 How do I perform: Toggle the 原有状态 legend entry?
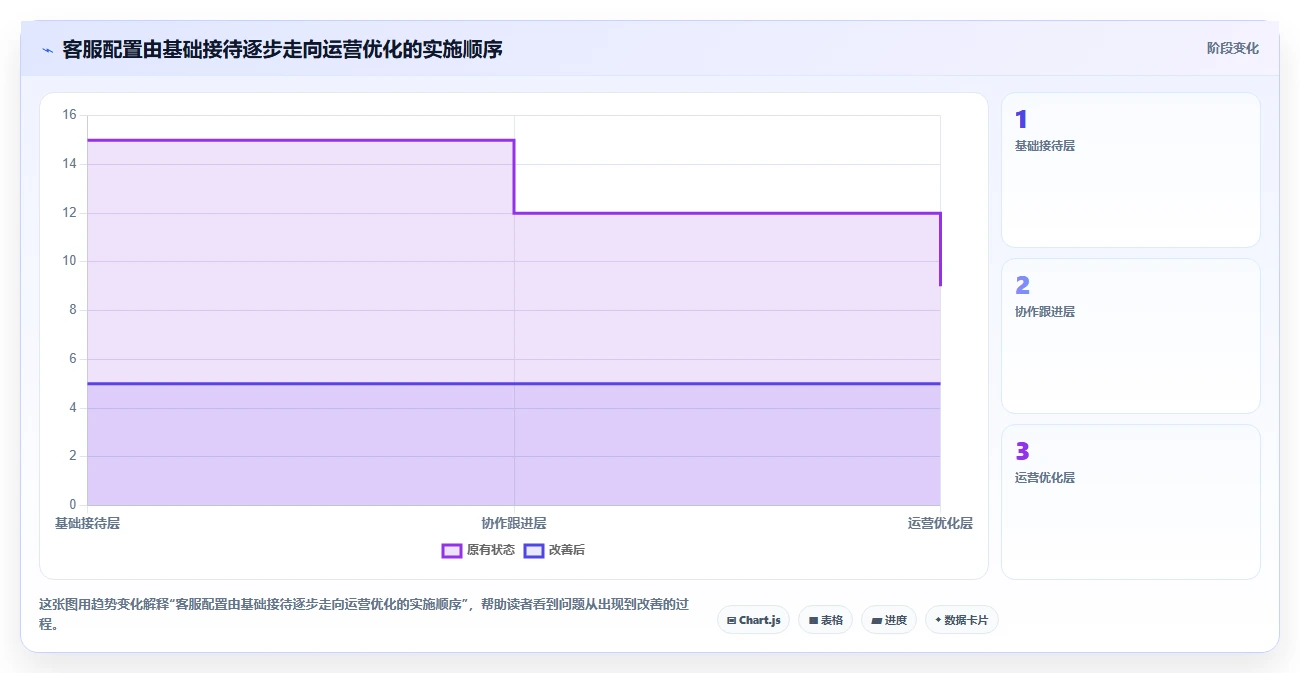[478, 550]
